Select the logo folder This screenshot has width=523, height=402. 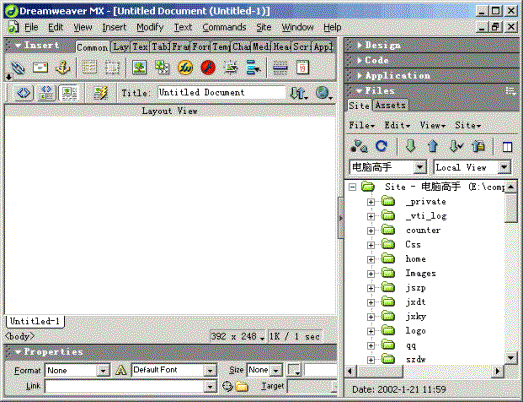416,331
